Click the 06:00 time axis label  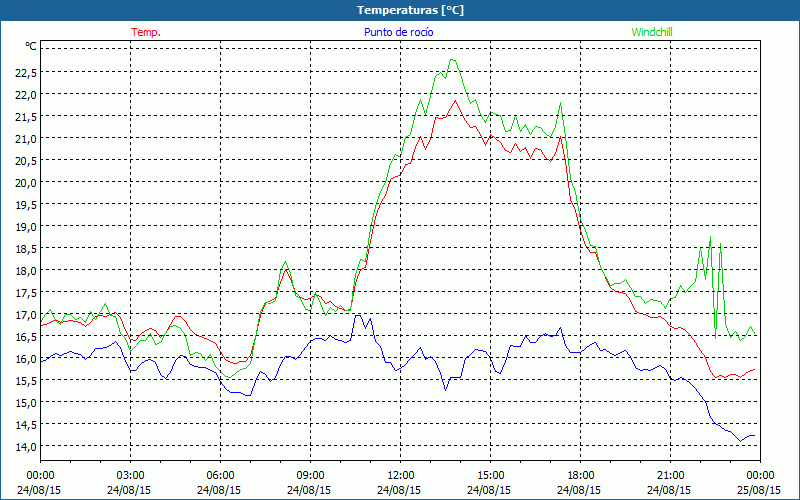[x=220, y=476]
